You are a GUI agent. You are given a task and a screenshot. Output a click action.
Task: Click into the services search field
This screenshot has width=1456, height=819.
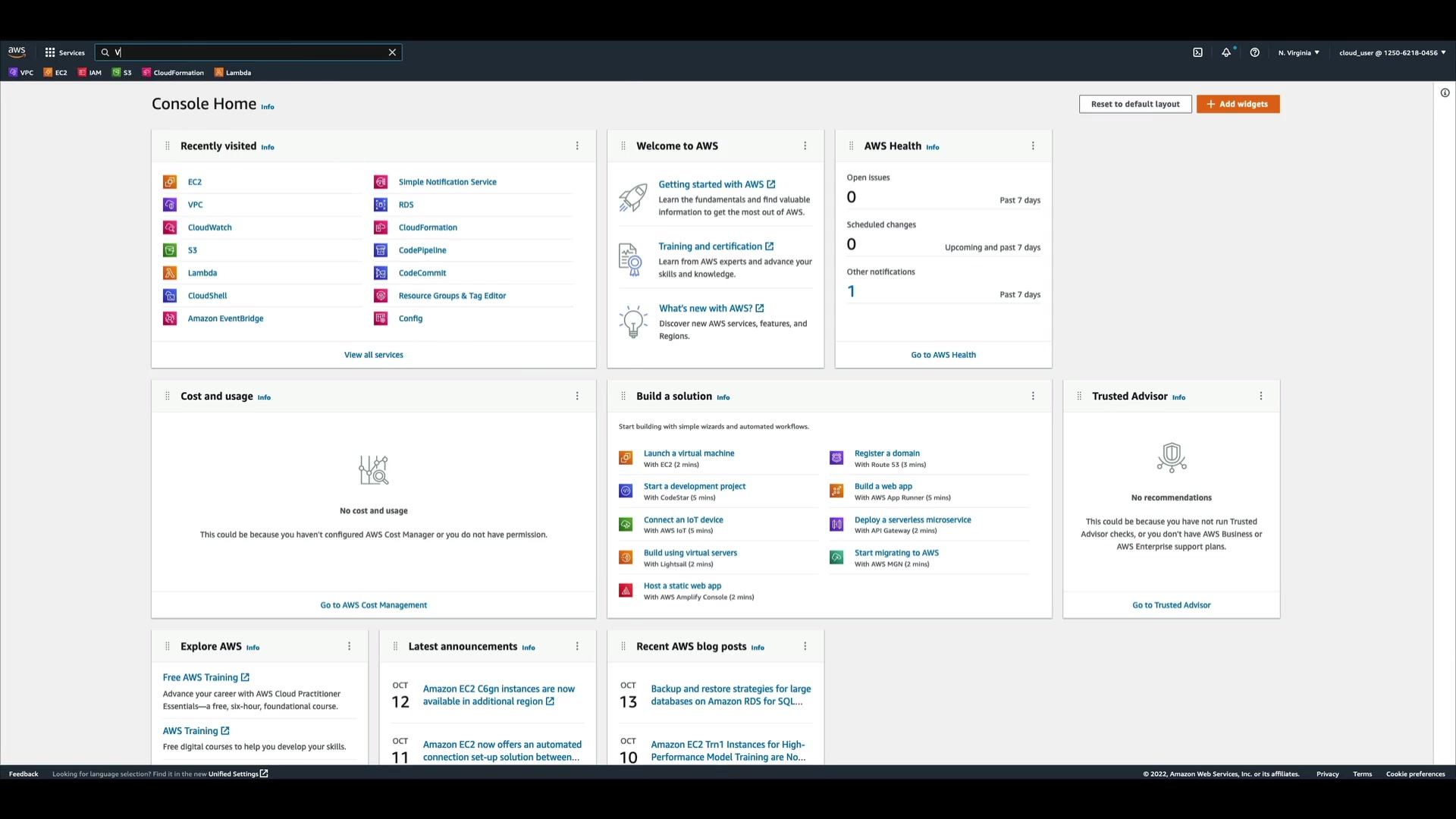(250, 52)
